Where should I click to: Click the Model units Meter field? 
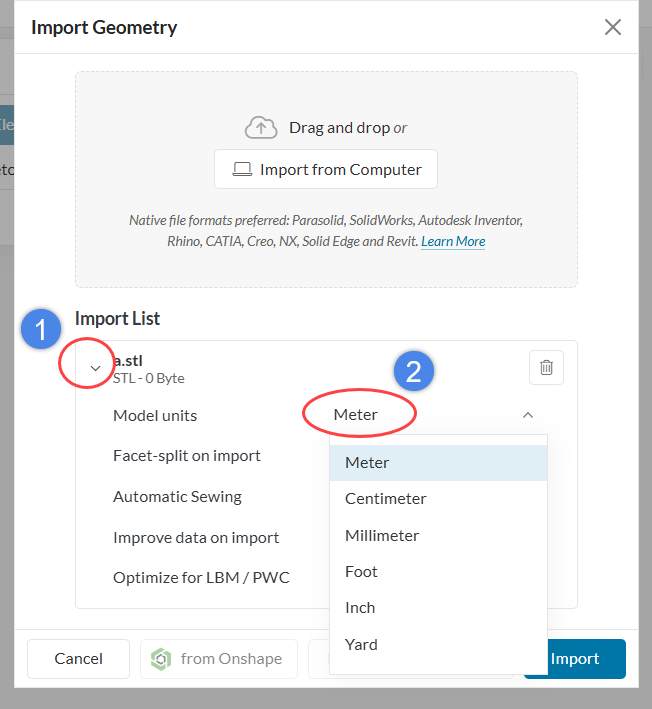pyautogui.click(x=356, y=415)
